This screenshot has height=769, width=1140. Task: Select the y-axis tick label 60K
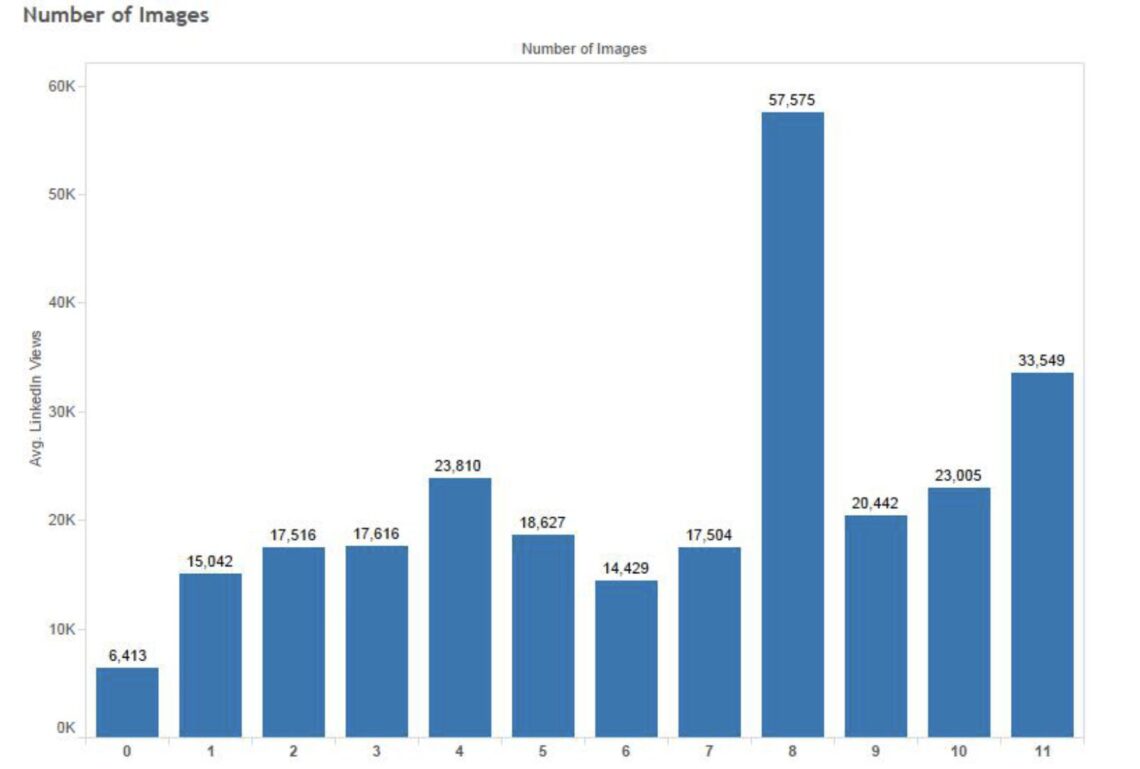62,86
